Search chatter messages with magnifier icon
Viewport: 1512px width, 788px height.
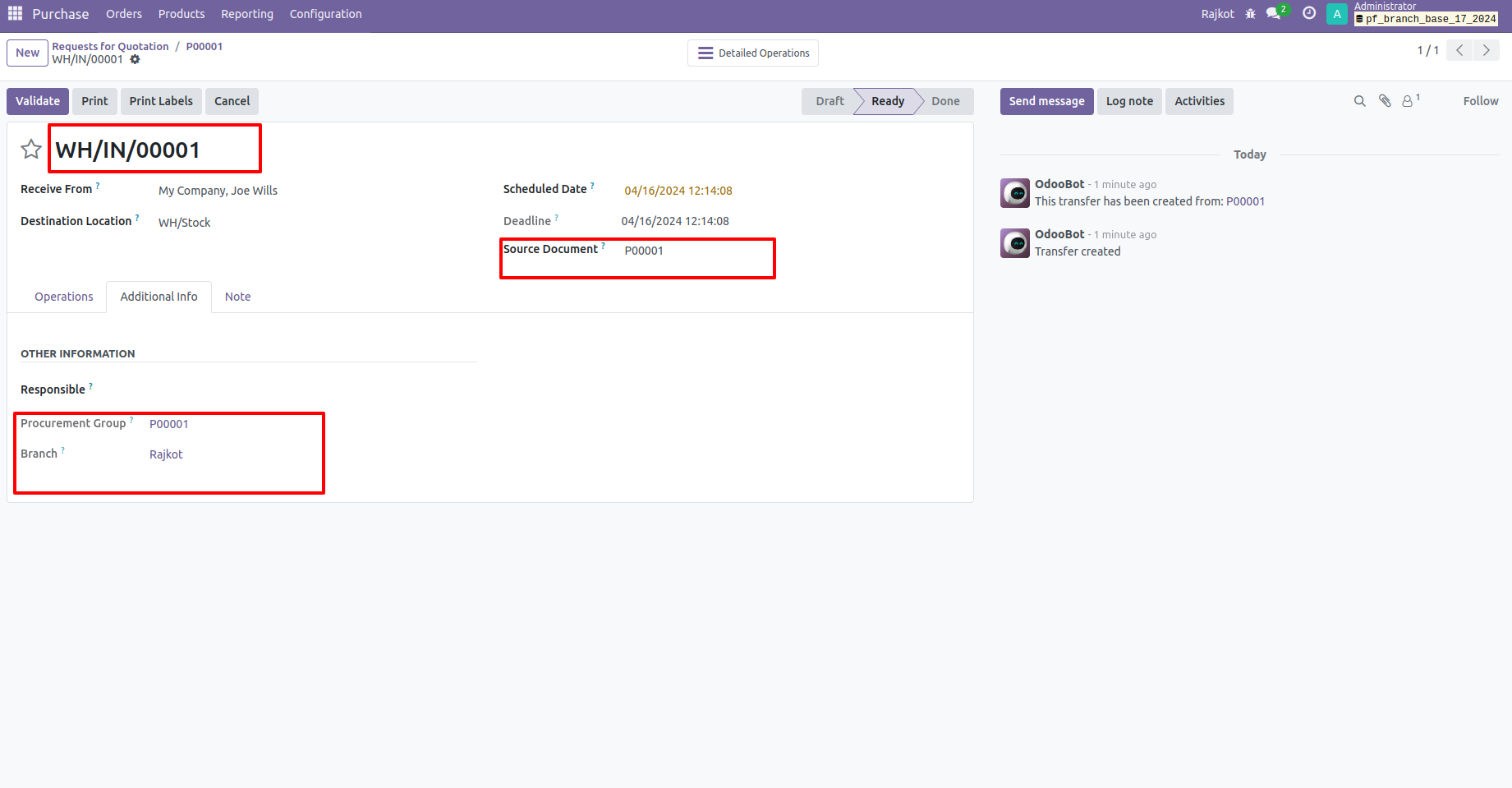1360,101
